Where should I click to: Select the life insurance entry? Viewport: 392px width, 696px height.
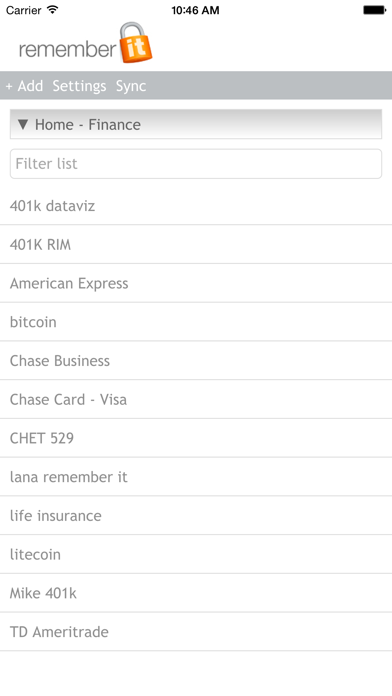(196, 515)
